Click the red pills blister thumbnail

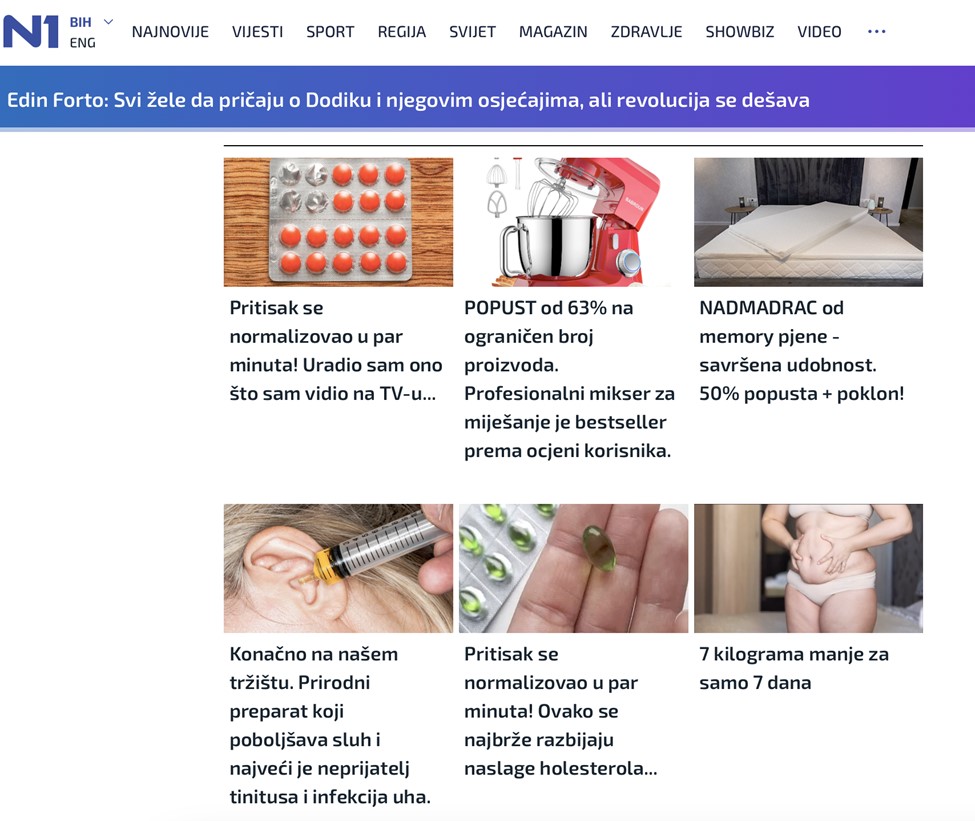click(338, 222)
